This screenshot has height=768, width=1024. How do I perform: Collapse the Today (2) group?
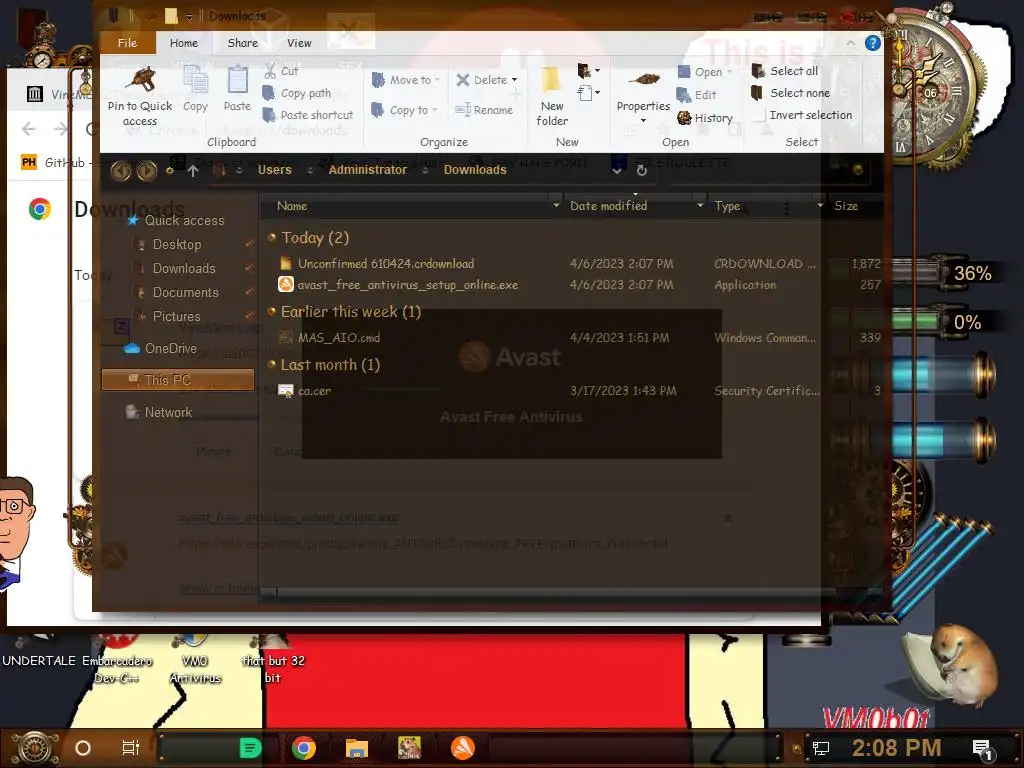272,237
